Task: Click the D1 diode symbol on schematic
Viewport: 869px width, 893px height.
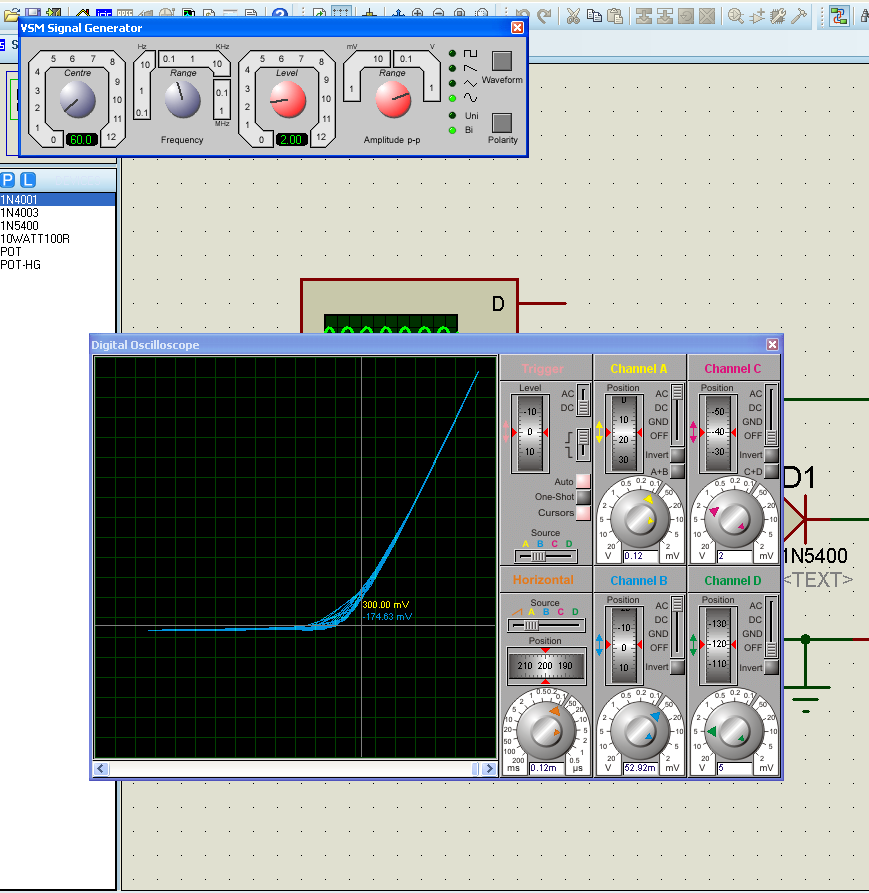Action: point(797,519)
